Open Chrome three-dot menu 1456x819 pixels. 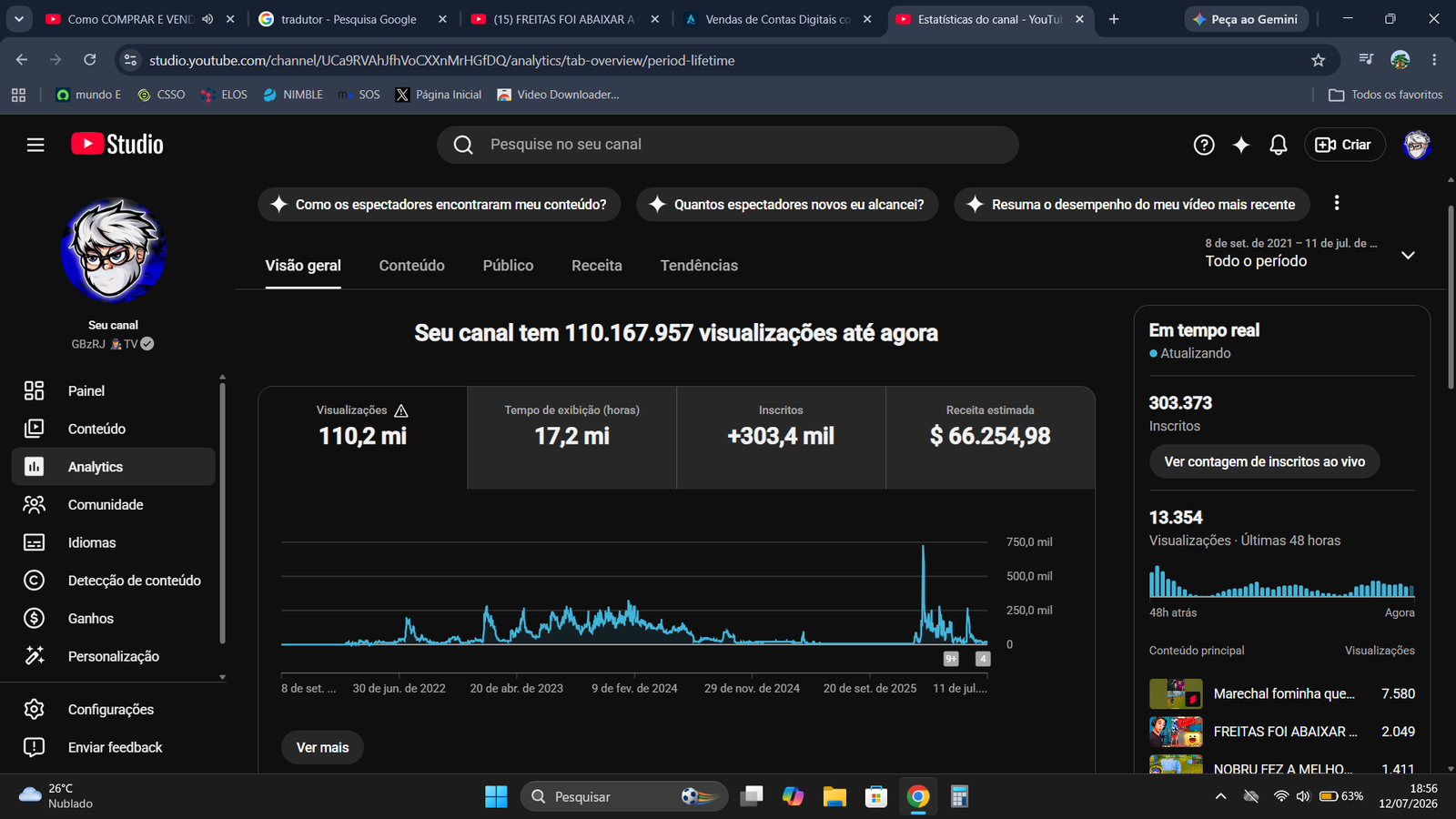coord(1434,60)
